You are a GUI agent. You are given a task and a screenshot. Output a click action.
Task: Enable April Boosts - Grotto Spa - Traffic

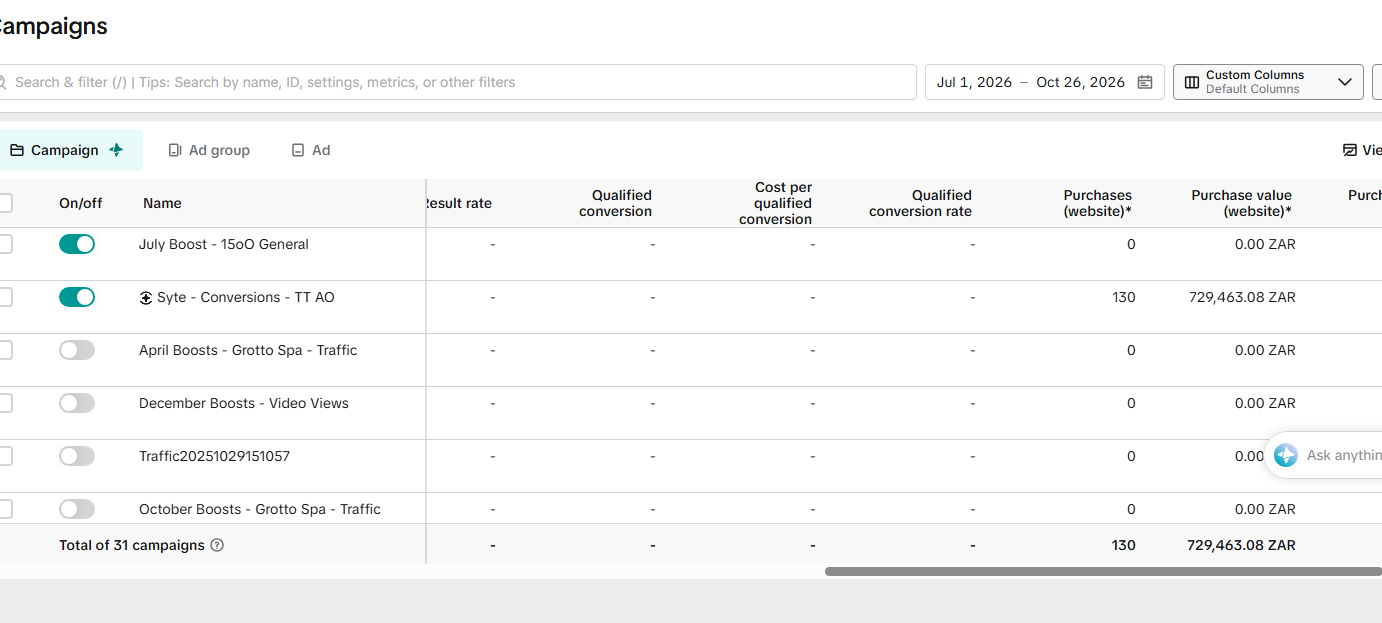point(77,350)
